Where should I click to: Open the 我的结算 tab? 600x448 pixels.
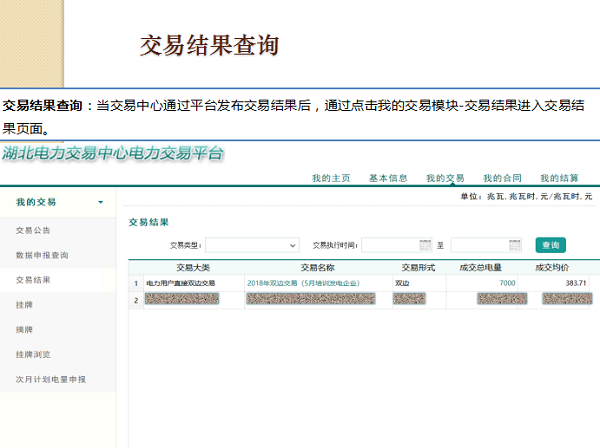(x=560, y=178)
